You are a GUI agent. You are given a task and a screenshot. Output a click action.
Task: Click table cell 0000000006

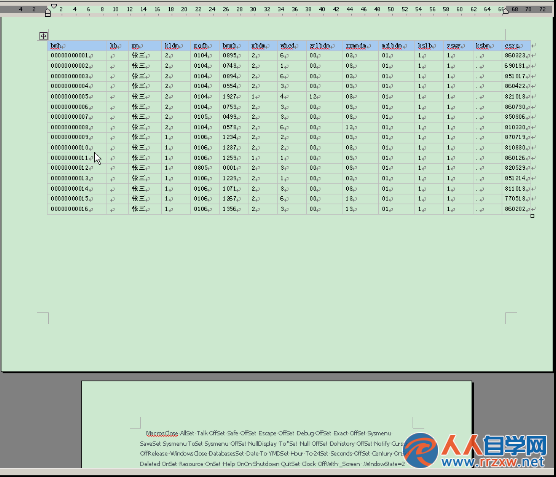77,107
